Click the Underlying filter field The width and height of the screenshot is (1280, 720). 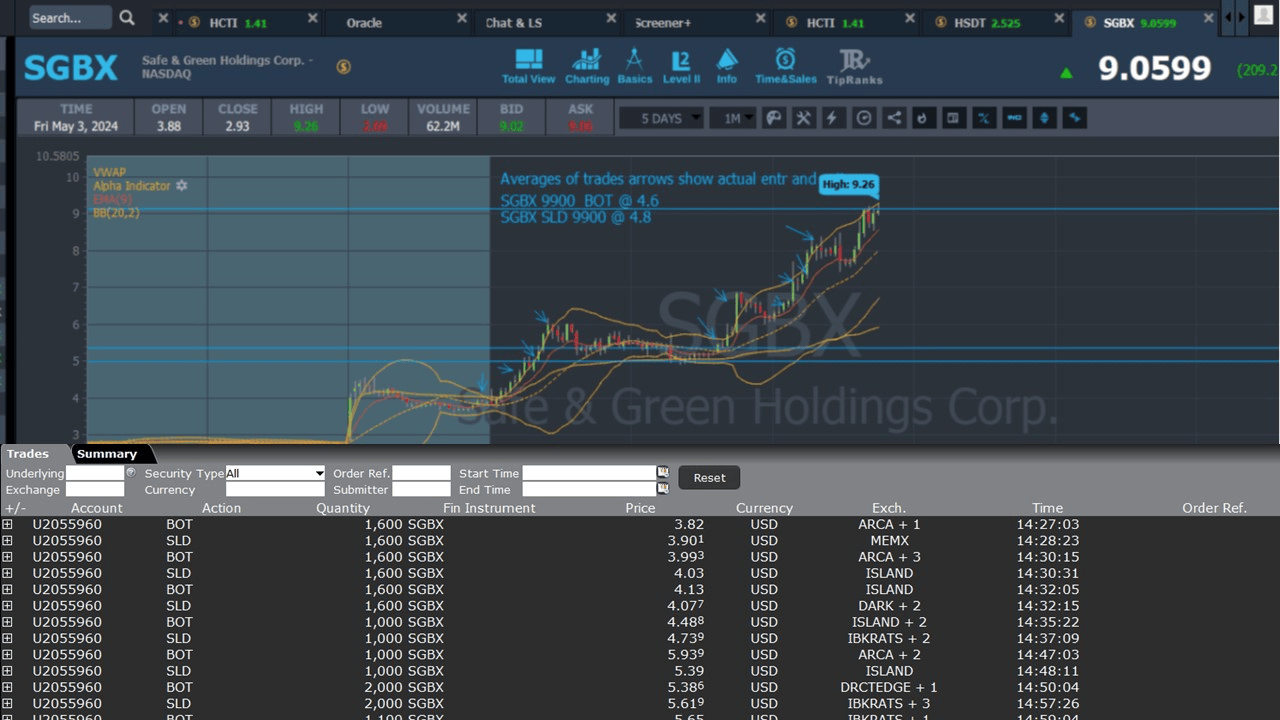click(x=95, y=473)
